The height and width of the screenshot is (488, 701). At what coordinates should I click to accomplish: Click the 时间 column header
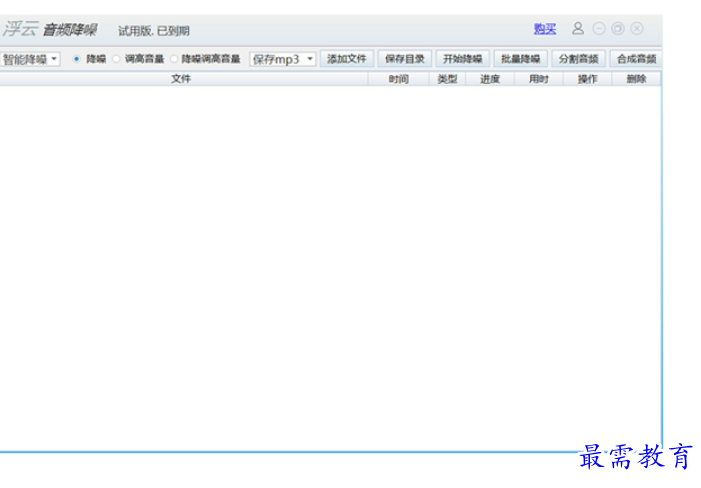pos(398,79)
